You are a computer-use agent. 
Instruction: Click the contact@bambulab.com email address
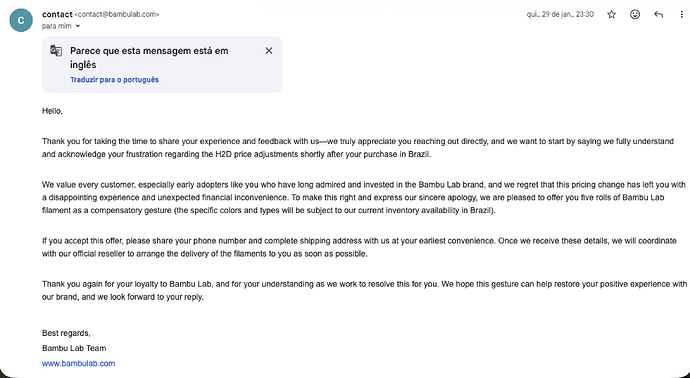(117, 15)
